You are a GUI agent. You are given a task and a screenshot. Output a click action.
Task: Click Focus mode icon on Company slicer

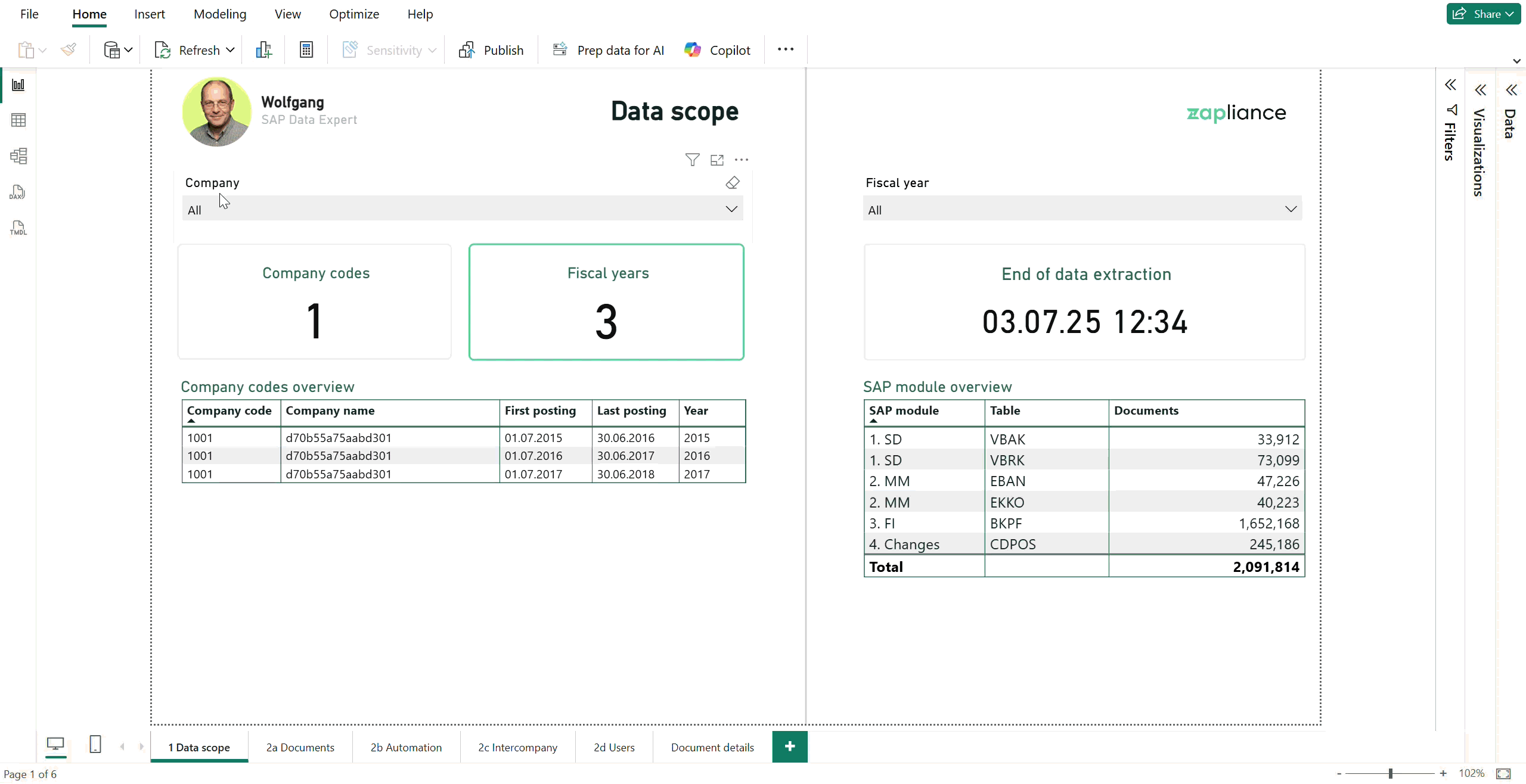pos(717,160)
